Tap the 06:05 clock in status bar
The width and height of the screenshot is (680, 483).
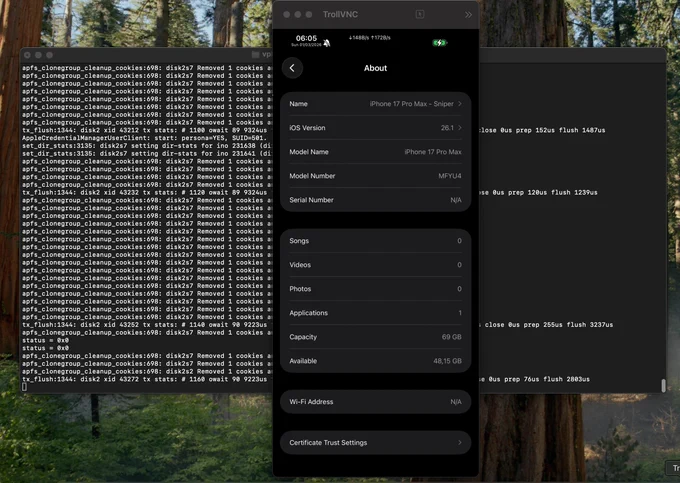point(306,38)
